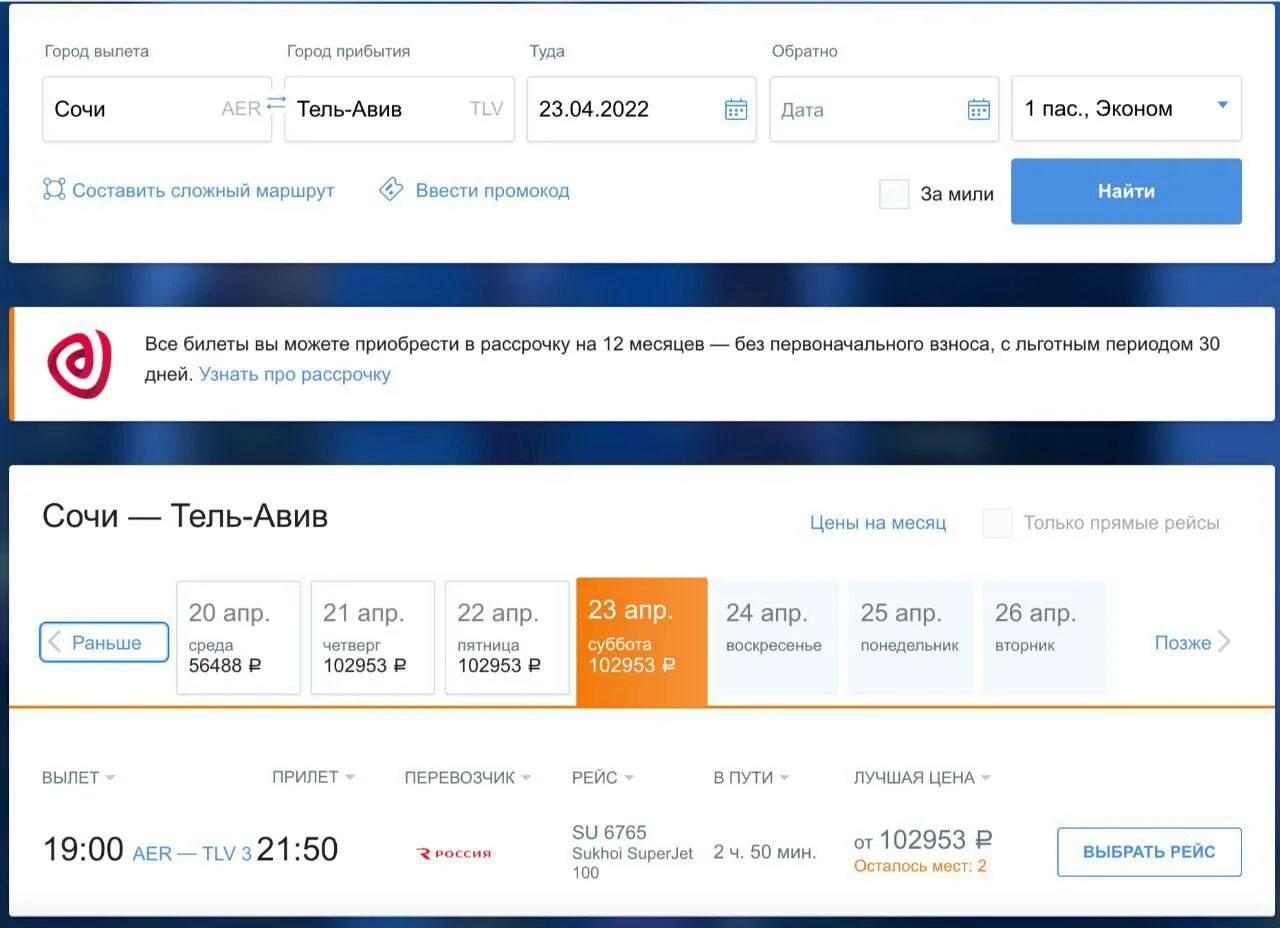Sort by ПРИЛЕТ column
Screen dimensions: 1280x928
(x=313, y=777)
